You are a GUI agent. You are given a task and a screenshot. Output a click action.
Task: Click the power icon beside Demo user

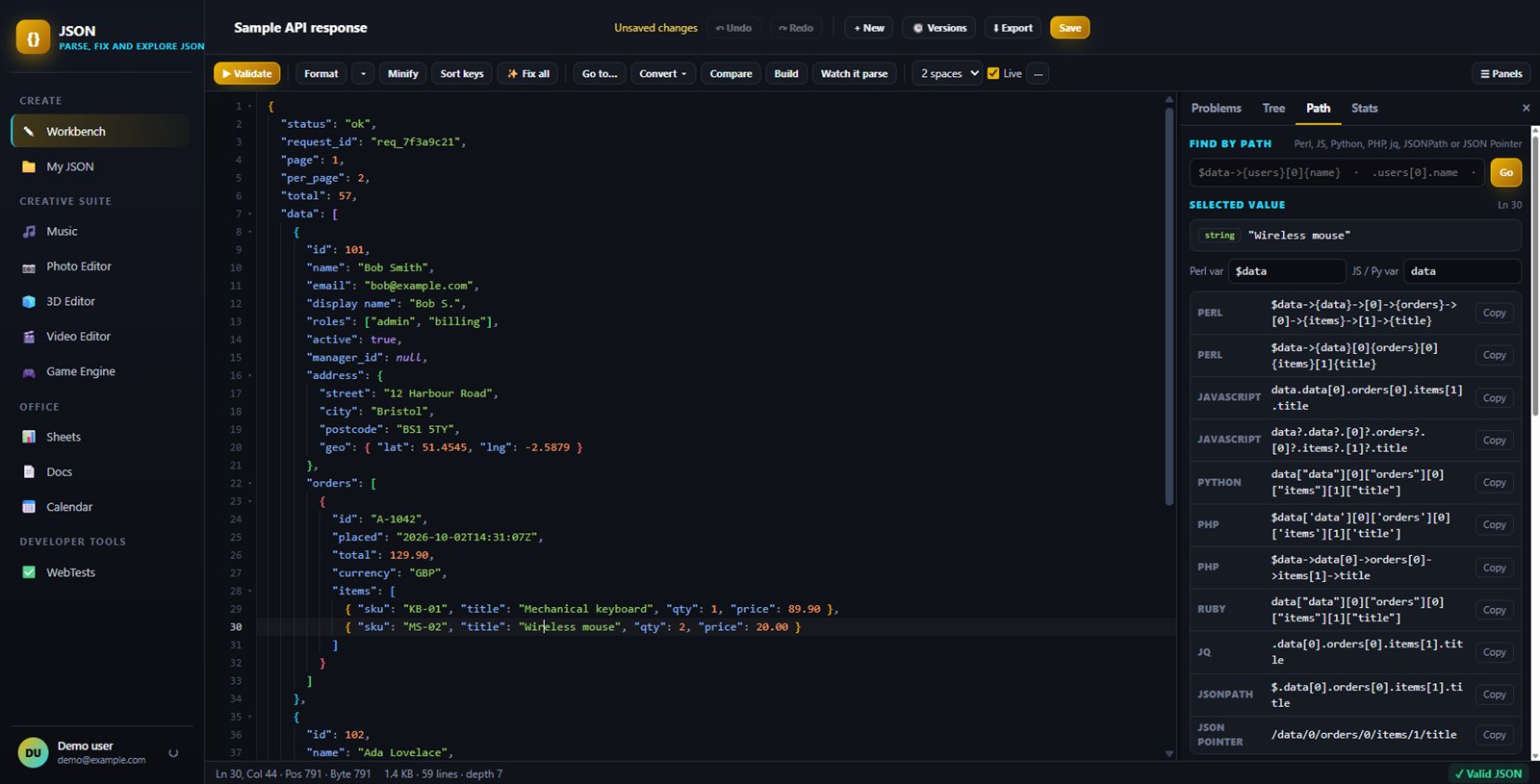click(x=173, y=753)
